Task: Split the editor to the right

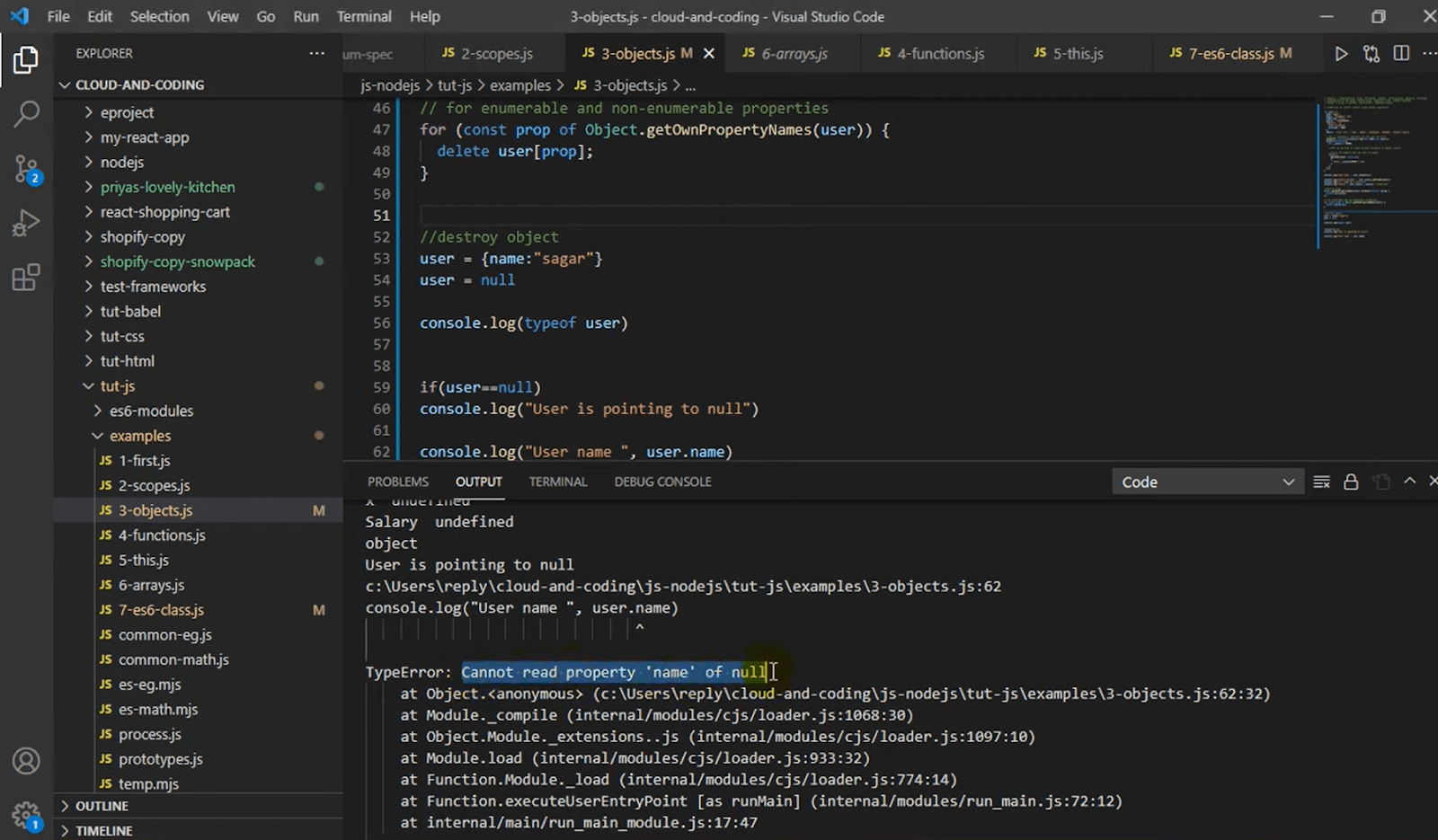Action: 1401,54
